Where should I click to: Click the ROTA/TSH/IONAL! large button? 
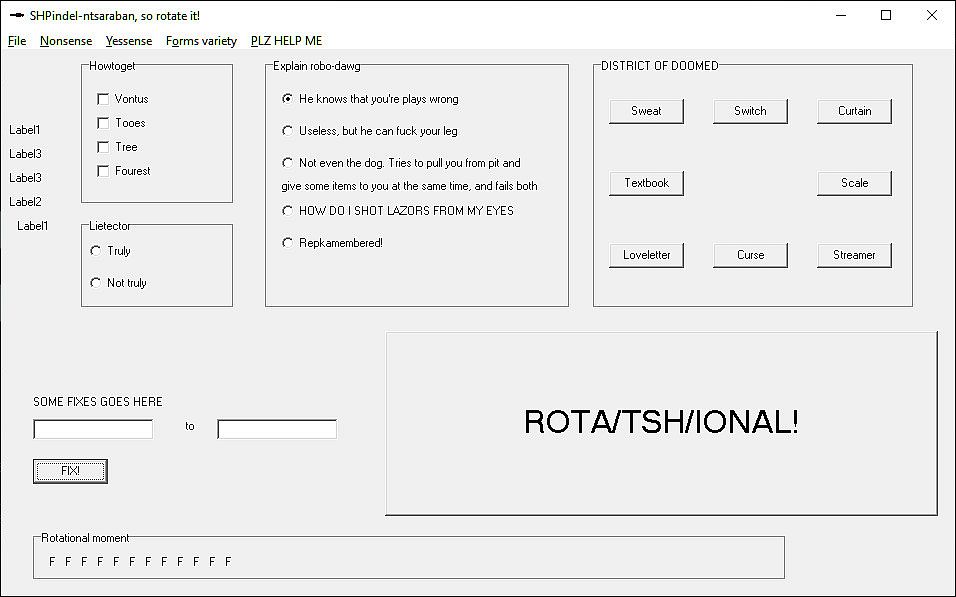[662, 423]
